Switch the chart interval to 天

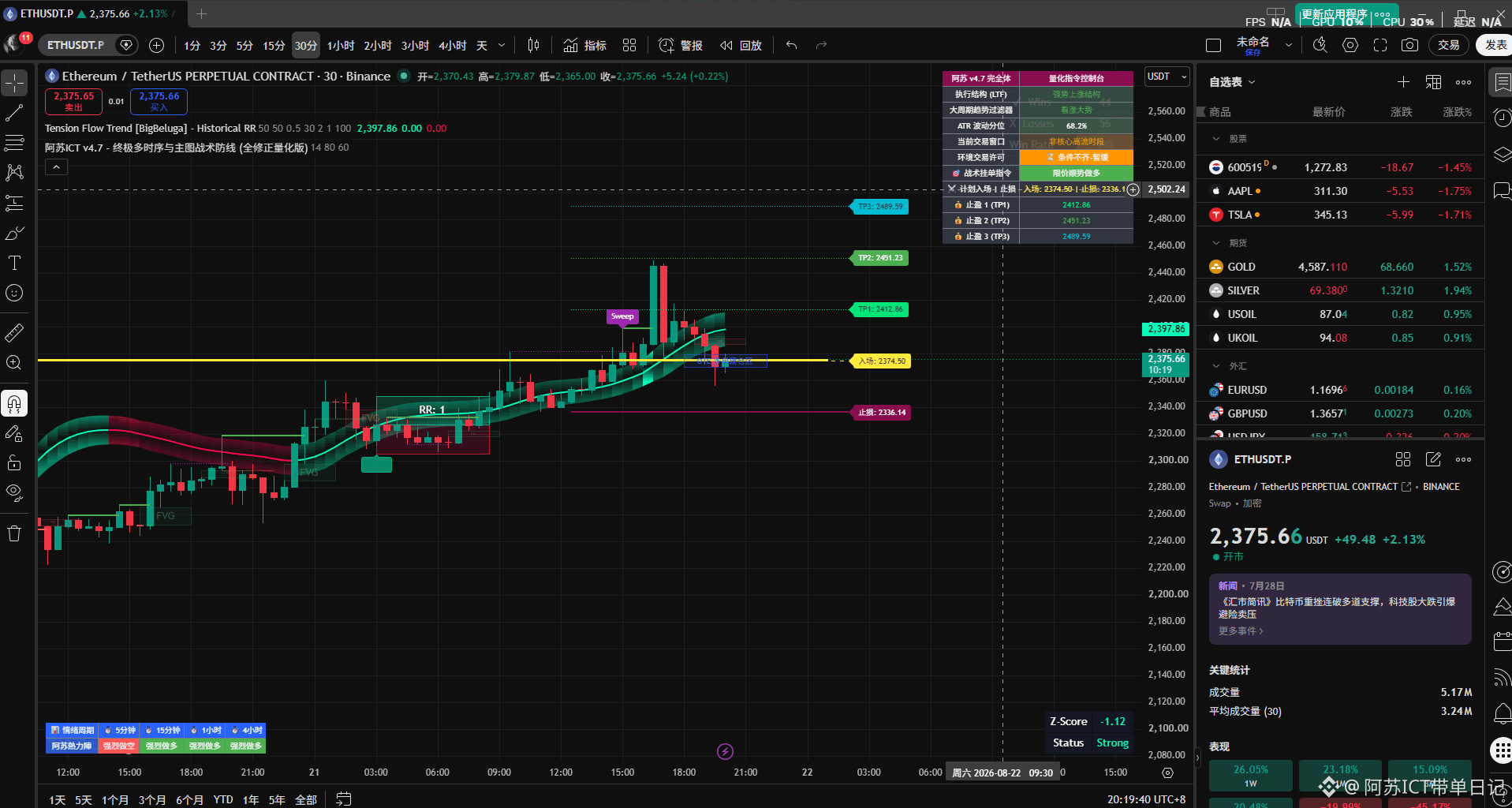click(x=482, y=46)
